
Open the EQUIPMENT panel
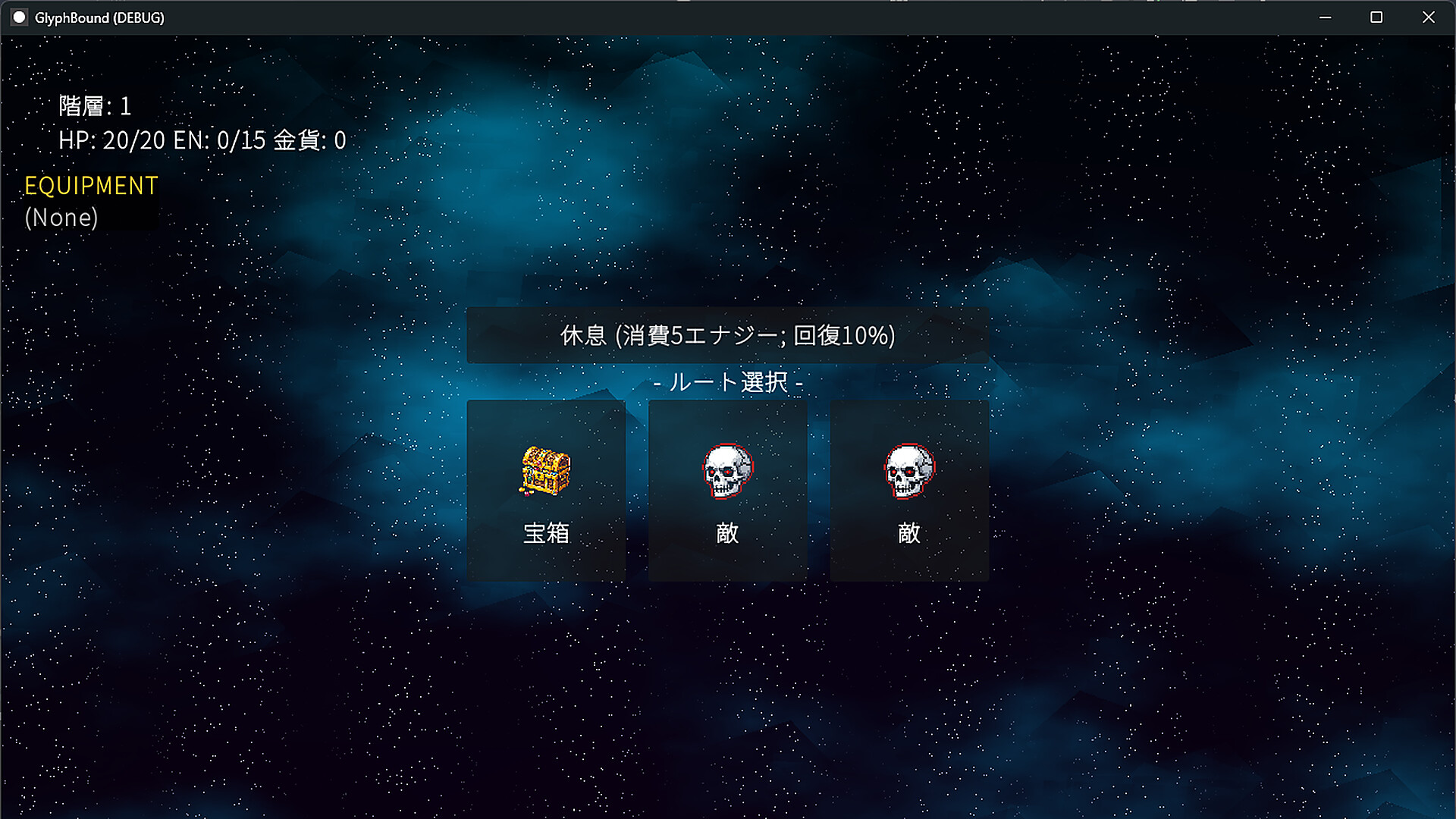pos(89,186)
